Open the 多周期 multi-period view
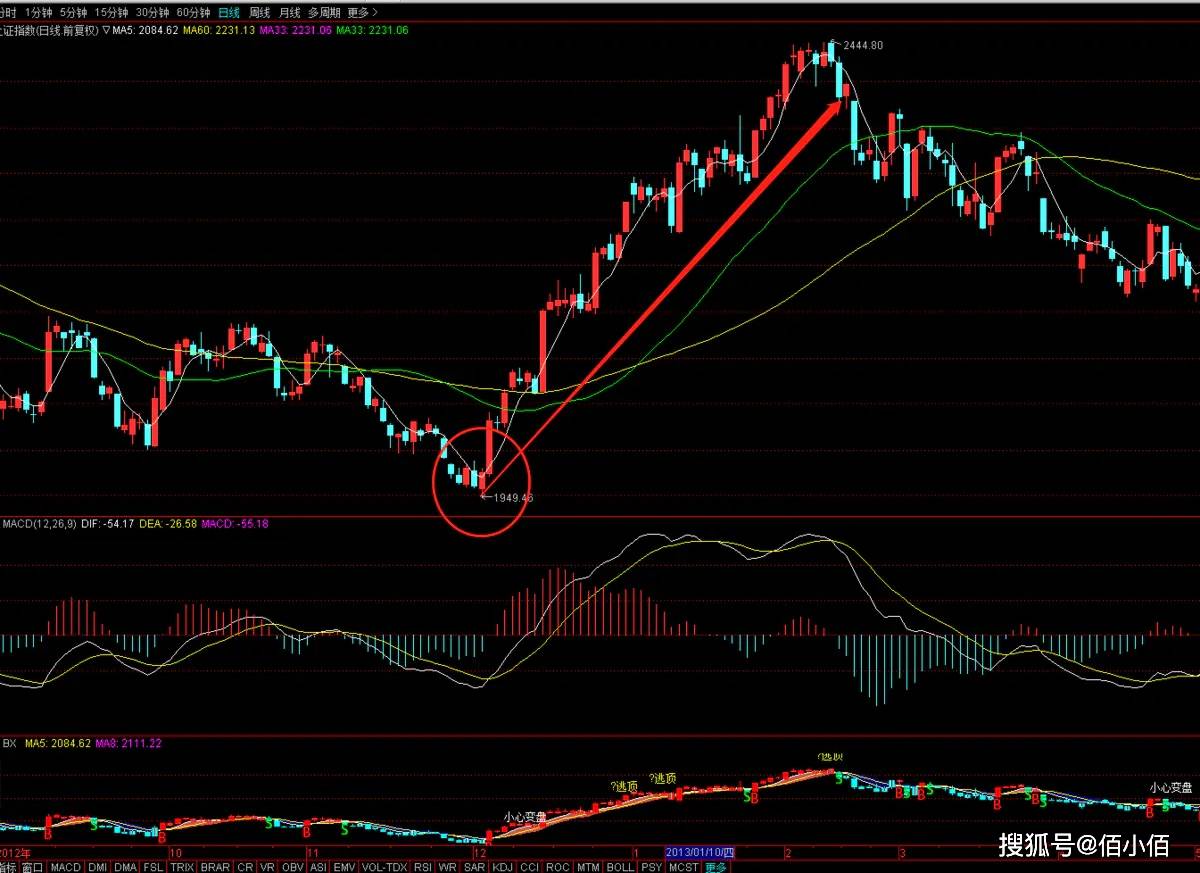The width and height of the screenshot is (1200, 873). pyautogui.click(x=324, y=13)
